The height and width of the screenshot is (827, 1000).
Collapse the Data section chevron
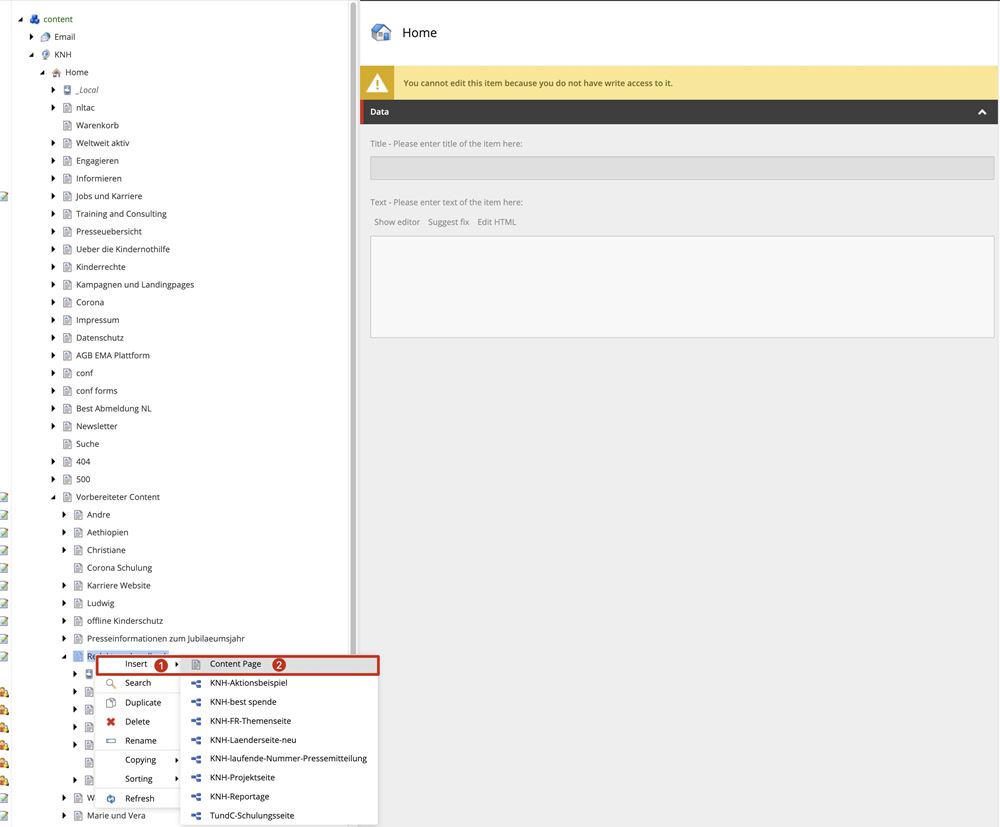pos(982,112)
